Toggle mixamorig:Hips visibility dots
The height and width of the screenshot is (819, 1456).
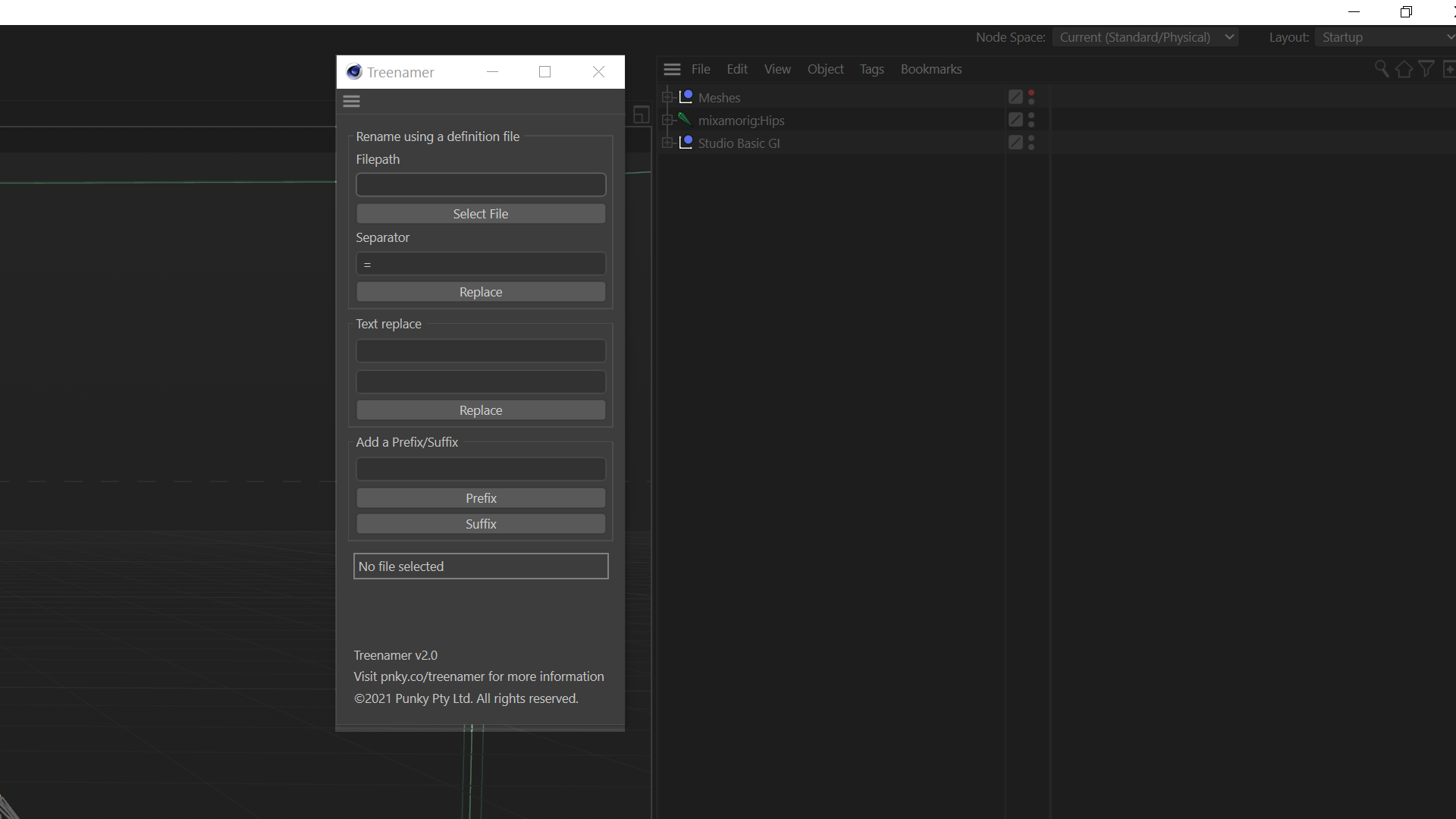coord(1031,120)
